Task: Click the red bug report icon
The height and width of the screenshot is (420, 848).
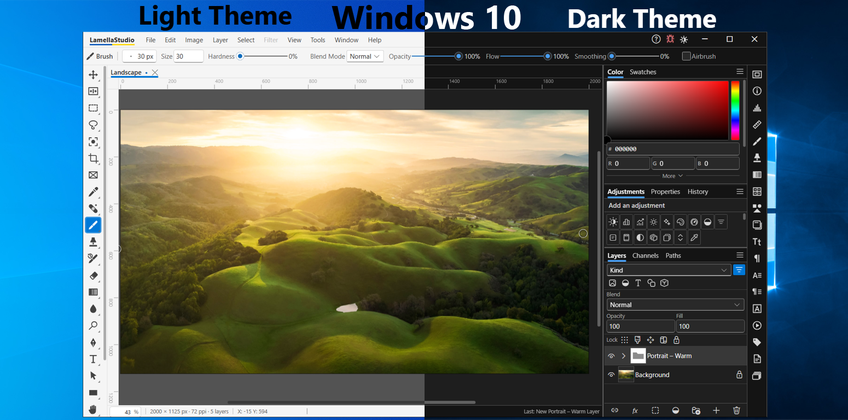Action: pyautogui.click(x=670, y=39)
